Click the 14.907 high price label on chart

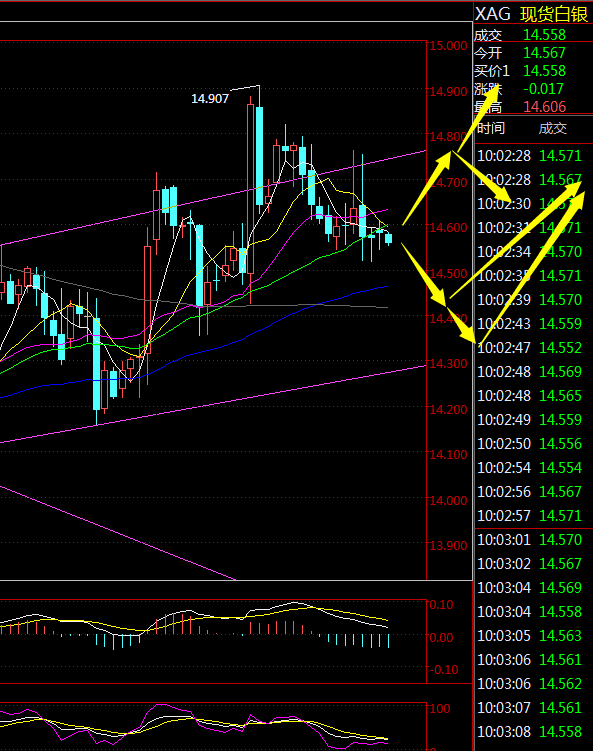(210, 99)
